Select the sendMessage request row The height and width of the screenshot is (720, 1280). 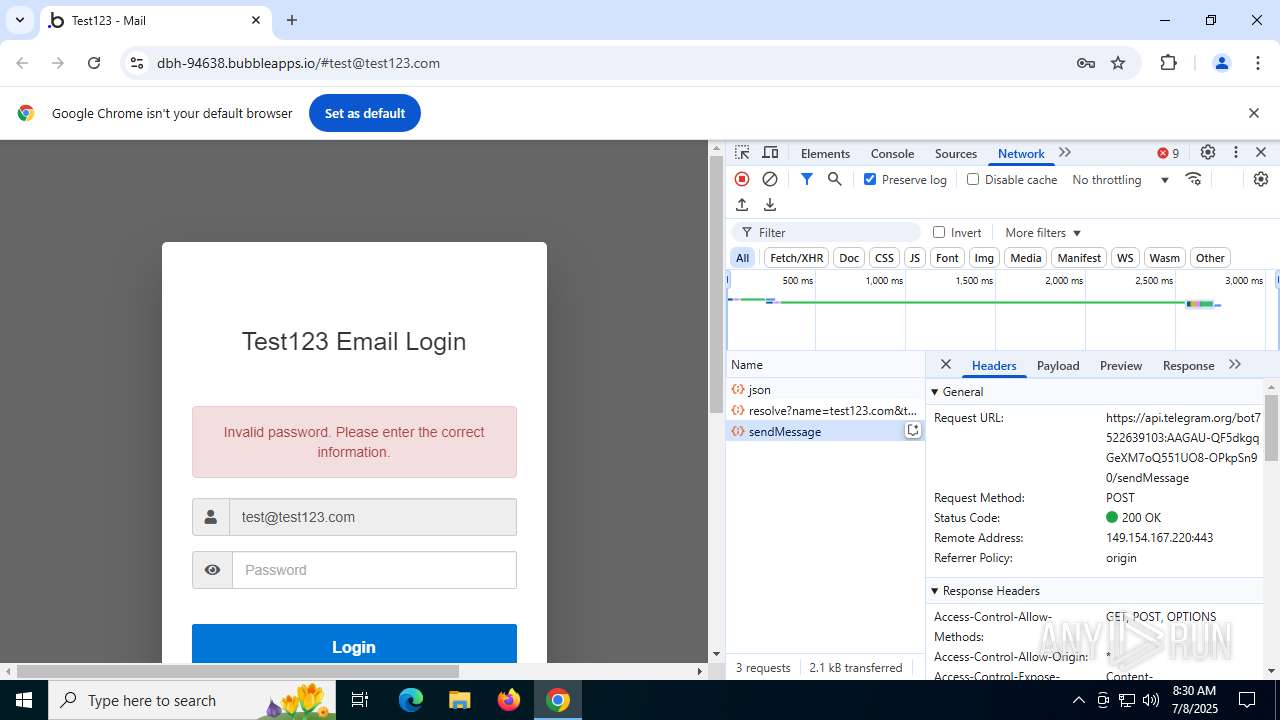point(826,431)
